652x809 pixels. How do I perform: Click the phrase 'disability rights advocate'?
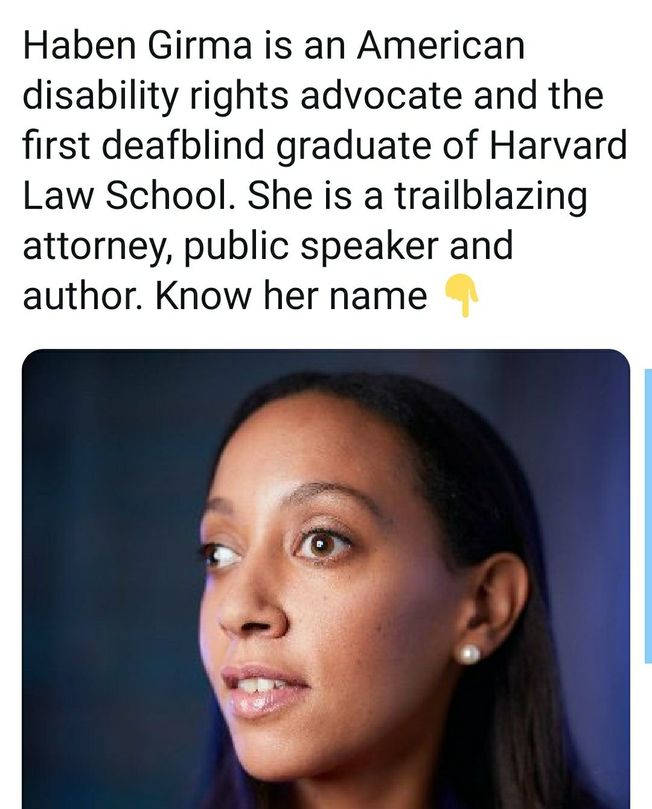click(x=242, y=96)
